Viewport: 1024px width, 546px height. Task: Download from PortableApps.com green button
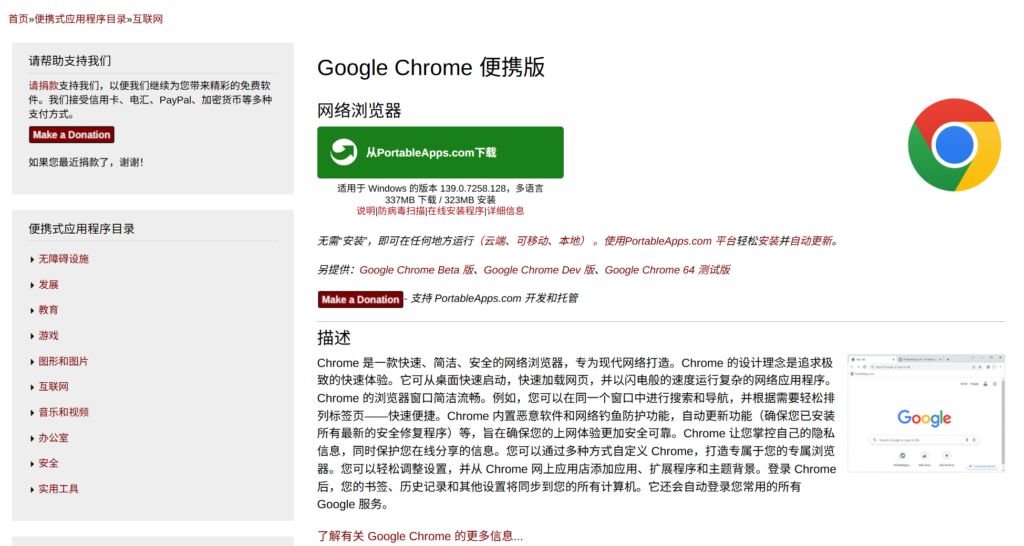(440, 152)
